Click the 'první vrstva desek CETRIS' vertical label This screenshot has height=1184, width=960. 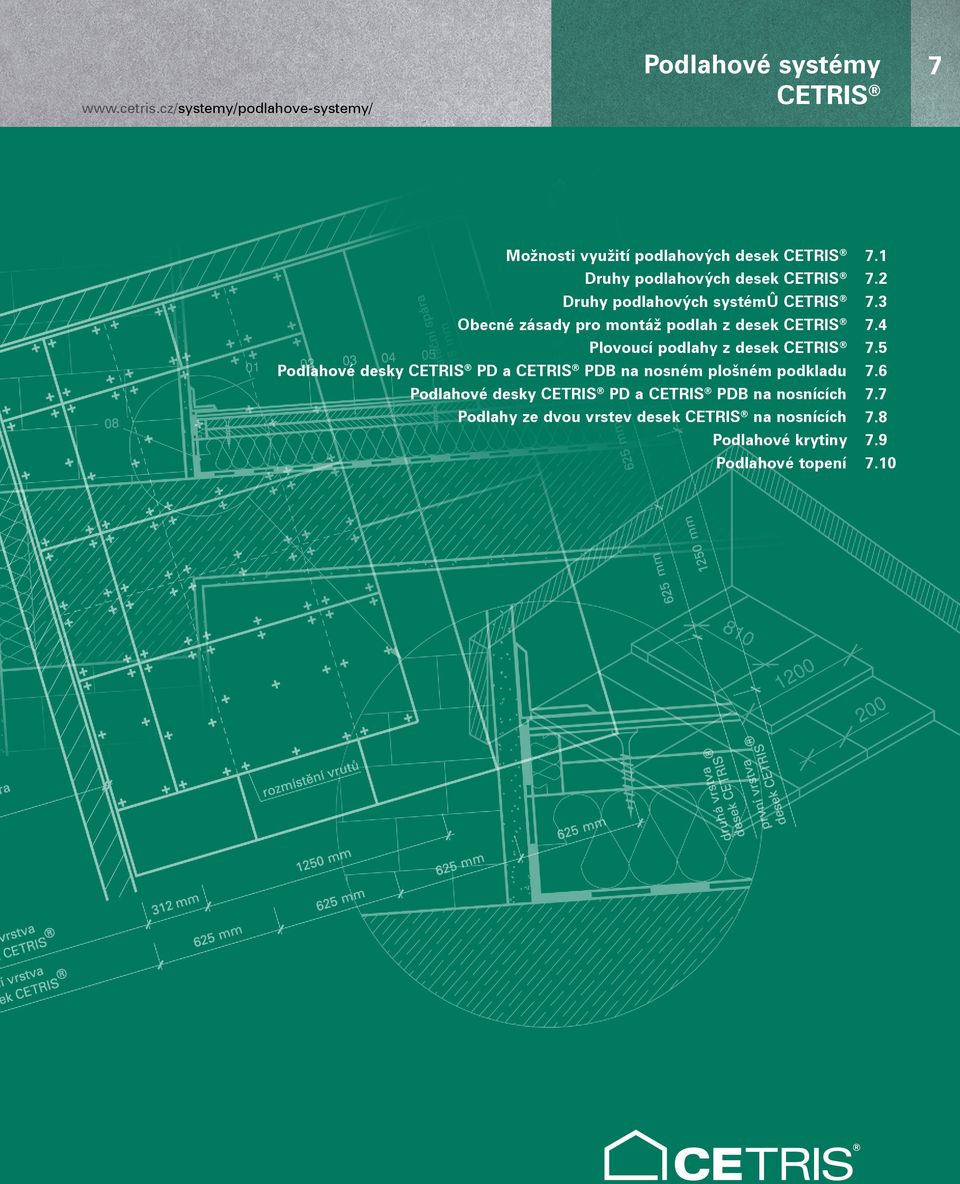[766, 783]
